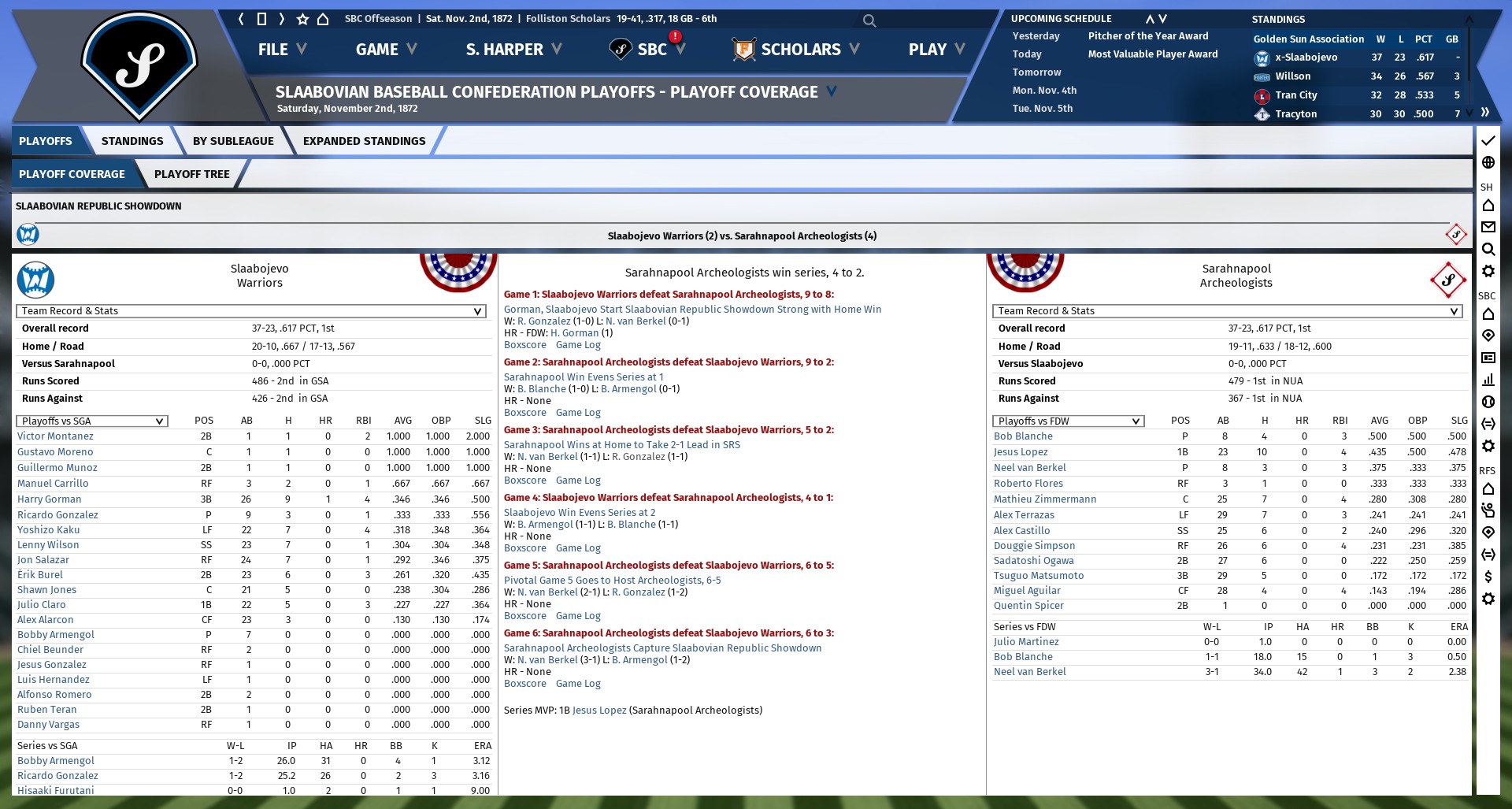The height and width of the screenshot is (809, 1512).
Task: Click the globe icon in right sidebar
Action: coord(1488,162)
